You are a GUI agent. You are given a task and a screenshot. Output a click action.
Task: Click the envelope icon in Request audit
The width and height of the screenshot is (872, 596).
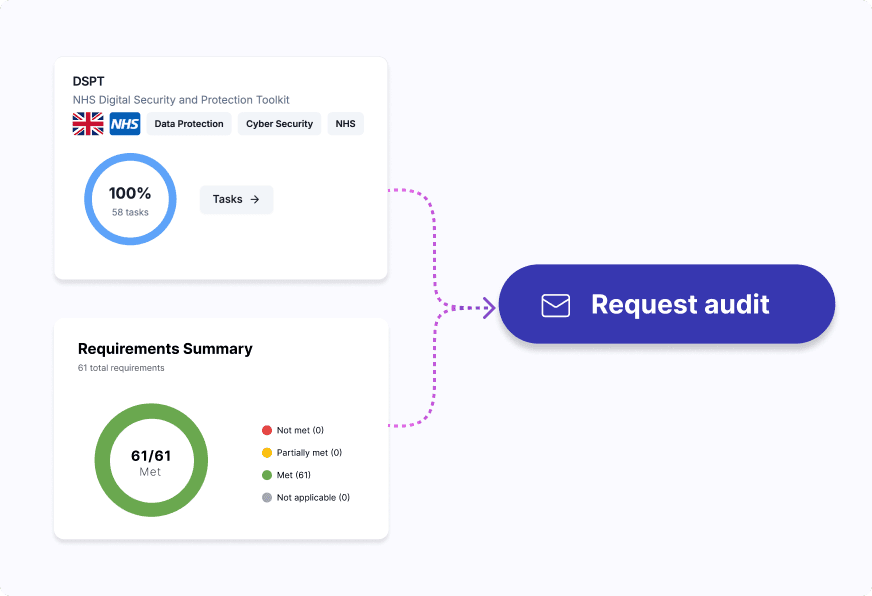(555, 305)
